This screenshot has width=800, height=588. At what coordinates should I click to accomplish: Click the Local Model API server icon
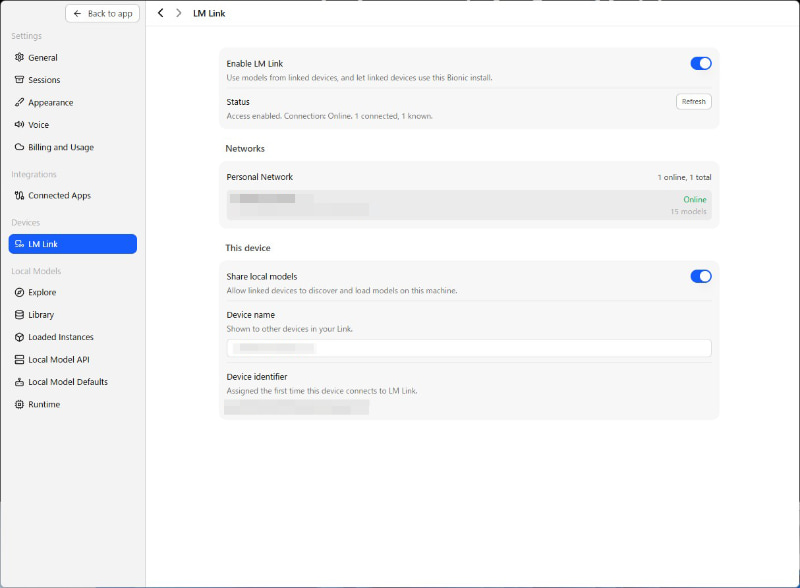19,360
